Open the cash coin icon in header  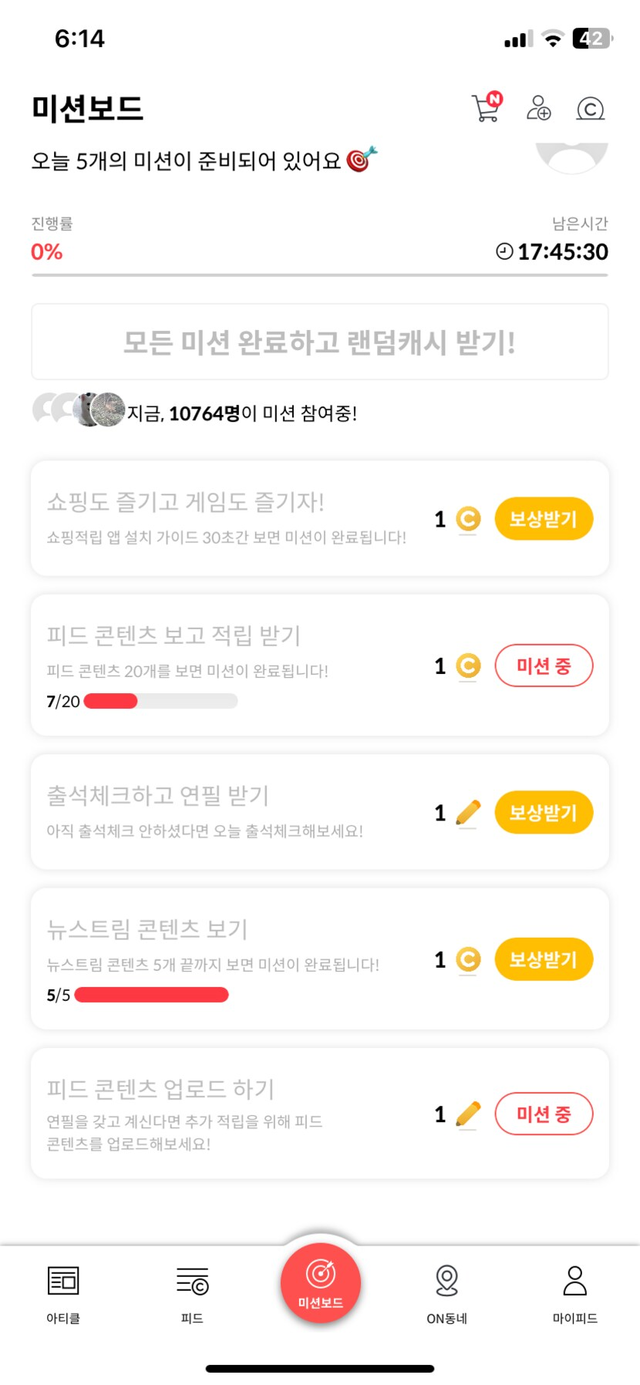tap(591, 109)
